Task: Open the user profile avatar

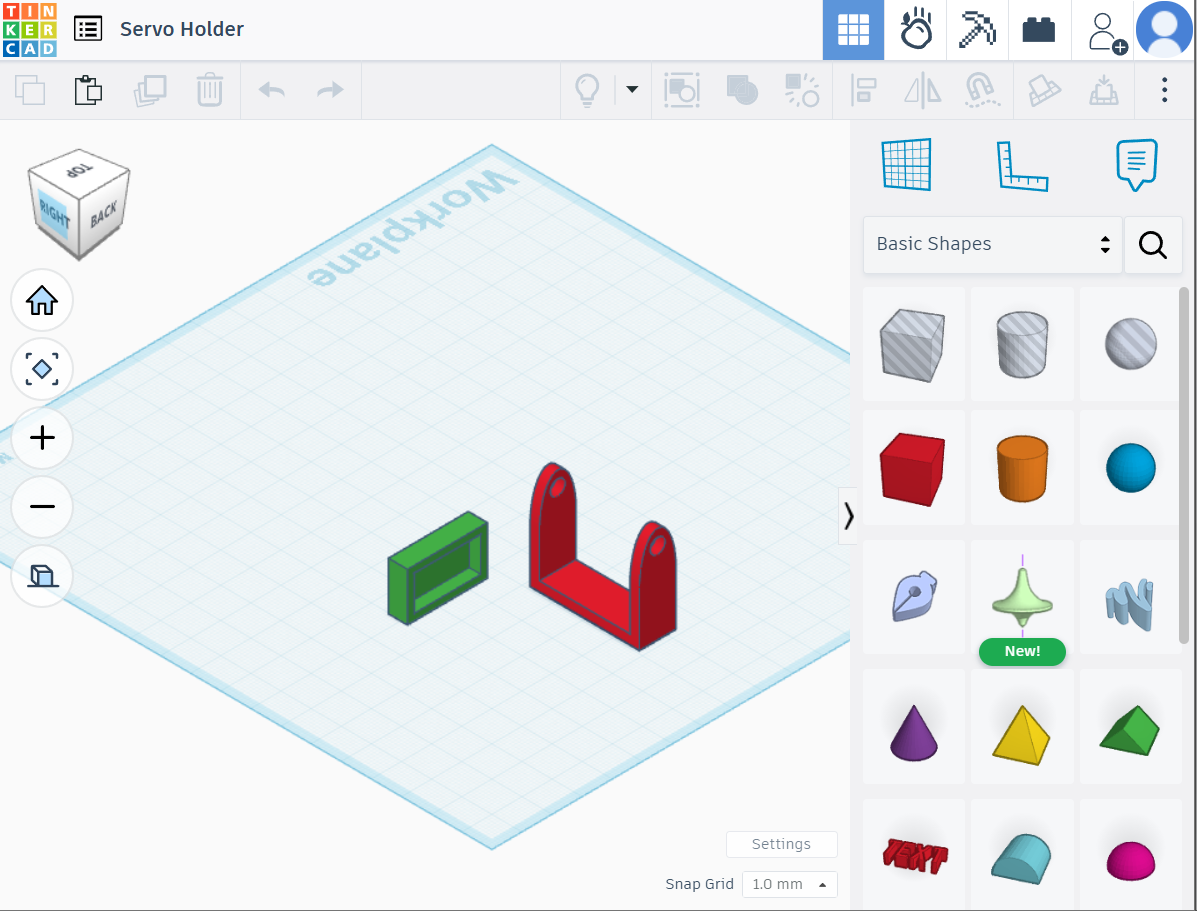Action: click(1164, 30)
